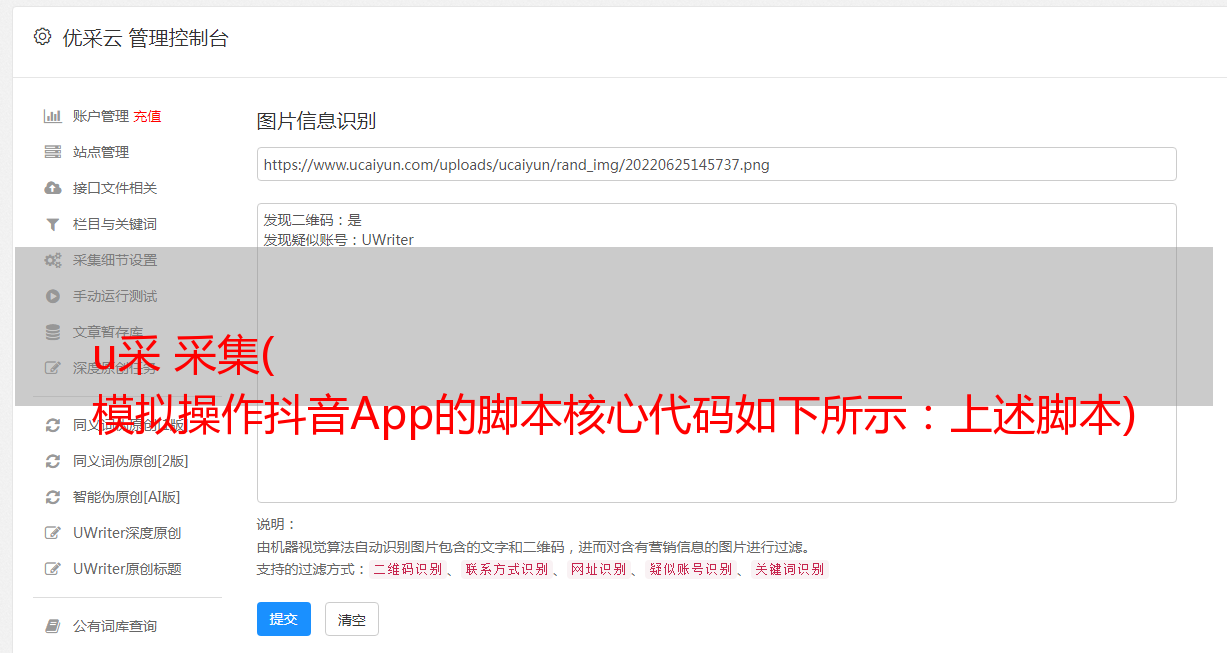Image resolution: width=1227 pixels, height=653 pixels.
Task: Open the 账户管理 menu item
Action: (101, 116)
